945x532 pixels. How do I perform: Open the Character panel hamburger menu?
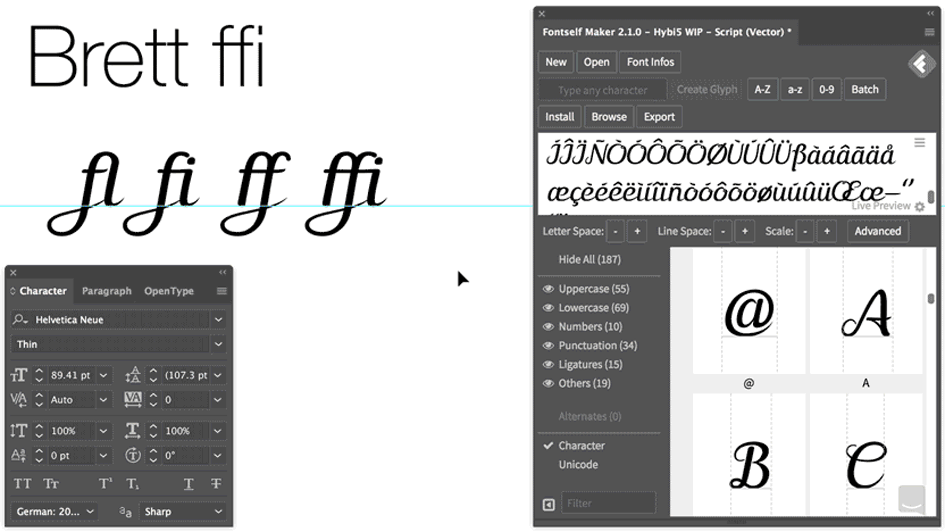[x=222, y=291]
